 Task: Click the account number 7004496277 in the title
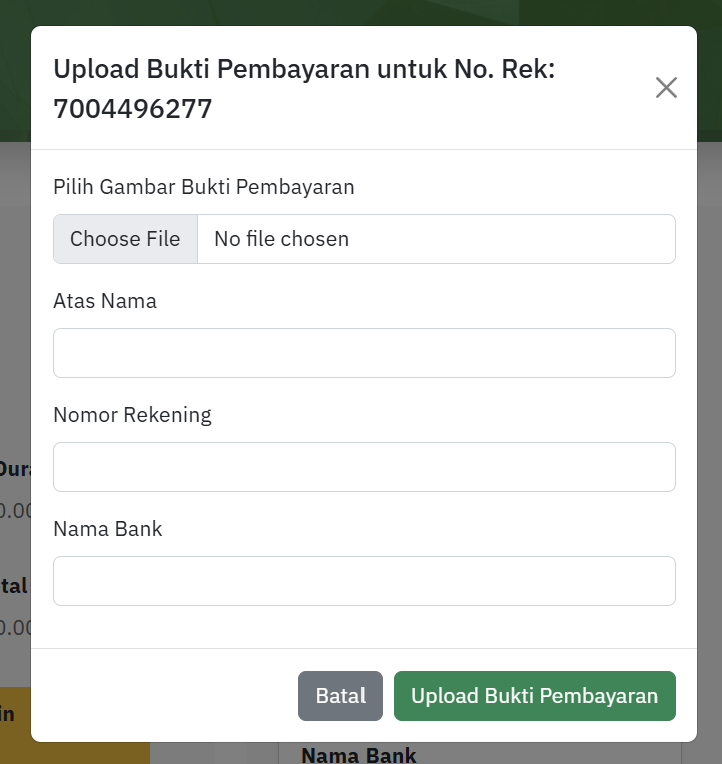133,109
